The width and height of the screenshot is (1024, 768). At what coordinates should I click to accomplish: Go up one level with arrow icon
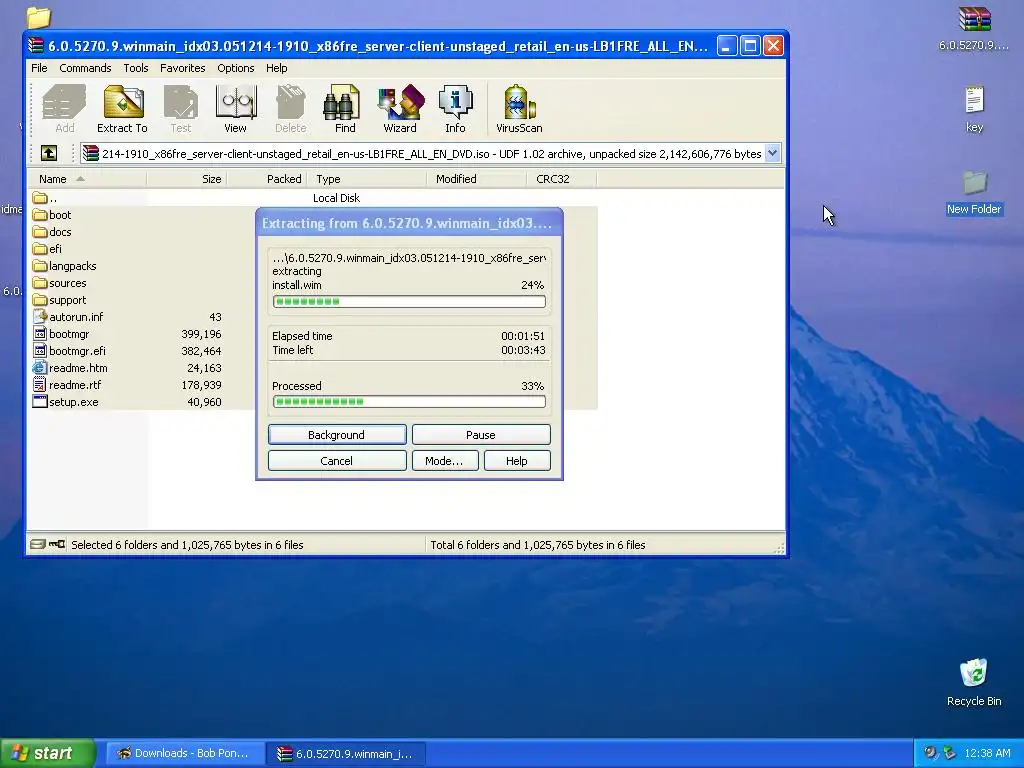tap(49, 153)
